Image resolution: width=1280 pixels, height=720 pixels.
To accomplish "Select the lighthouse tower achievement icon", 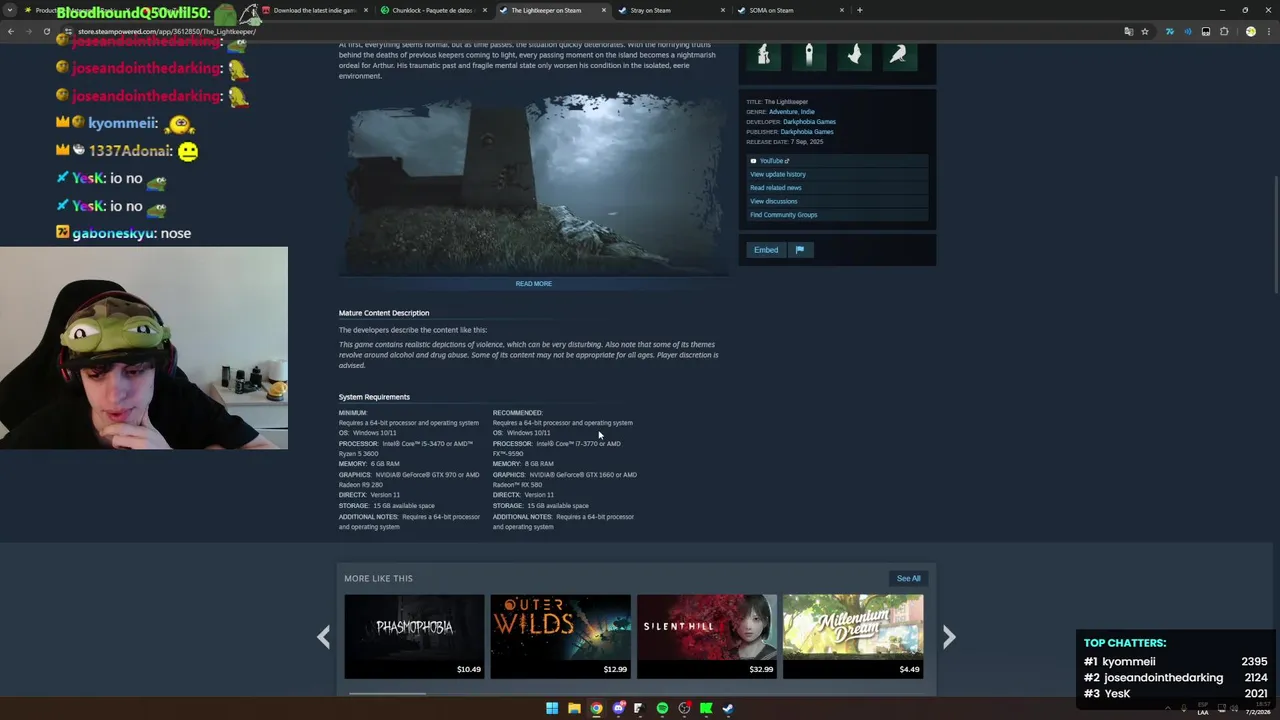I will click(809, 55).
